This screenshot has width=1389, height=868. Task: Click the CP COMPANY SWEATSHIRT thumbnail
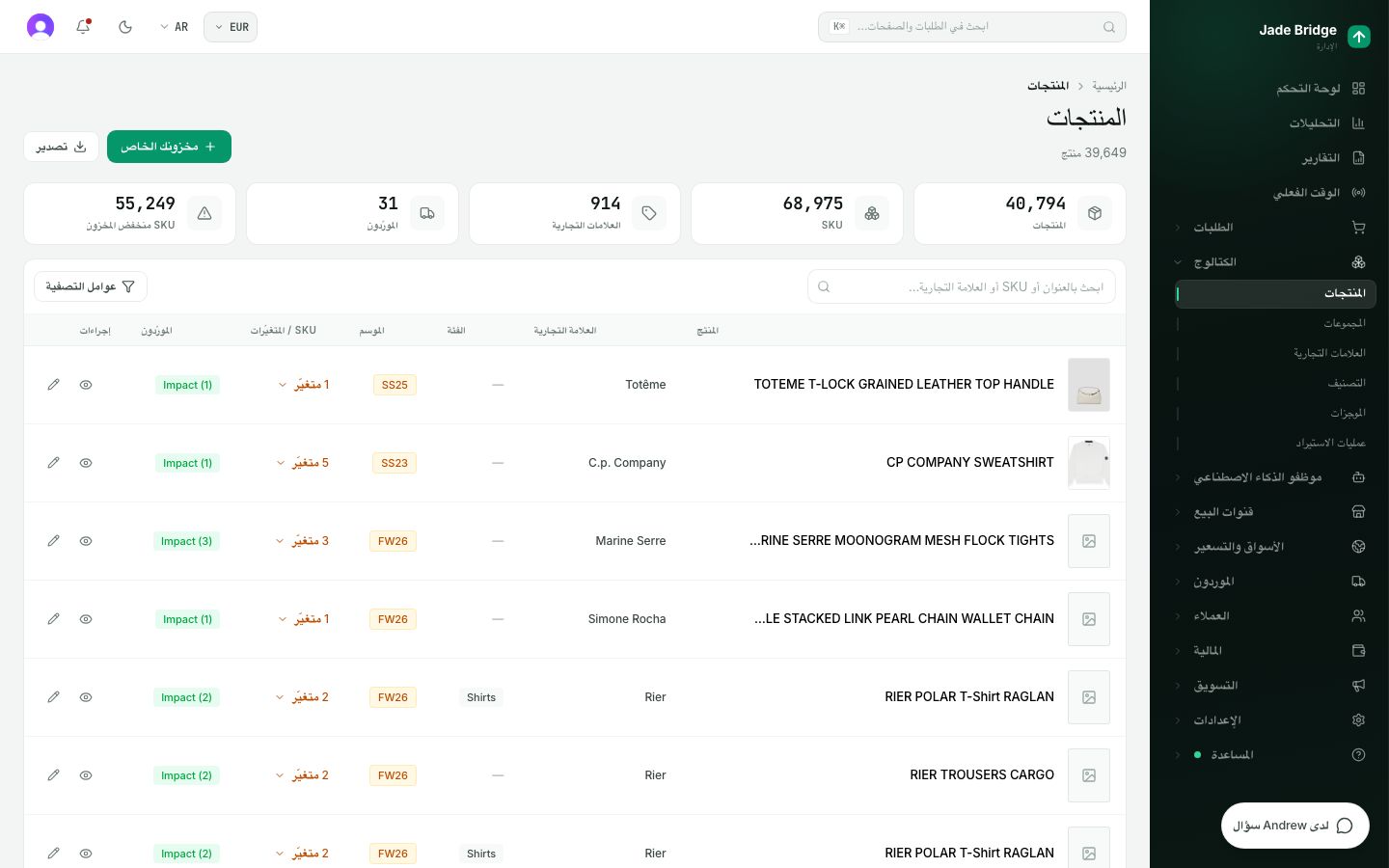(x=1089, y=463)
